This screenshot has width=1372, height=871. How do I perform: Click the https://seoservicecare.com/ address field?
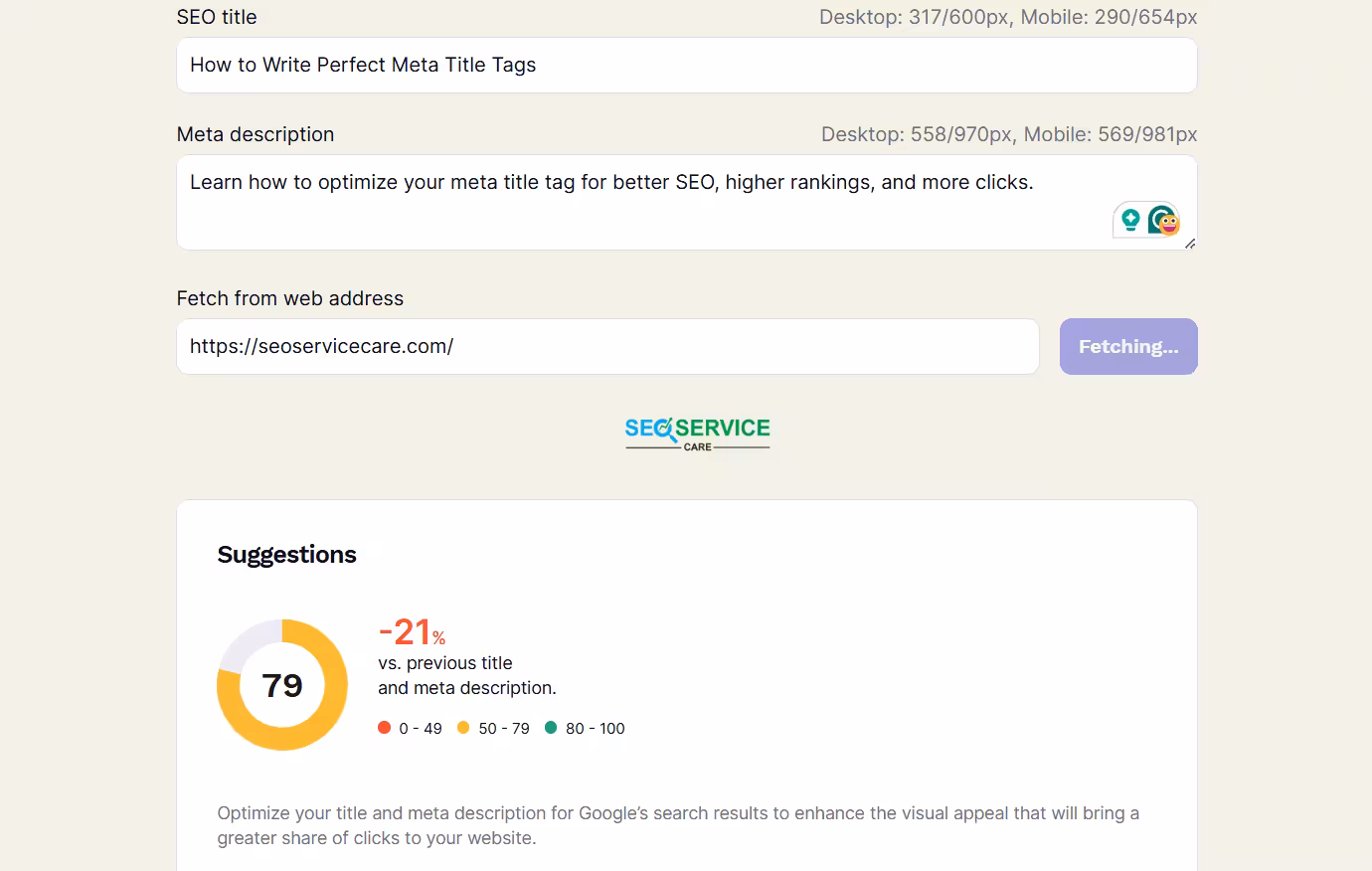click(607, 346)
